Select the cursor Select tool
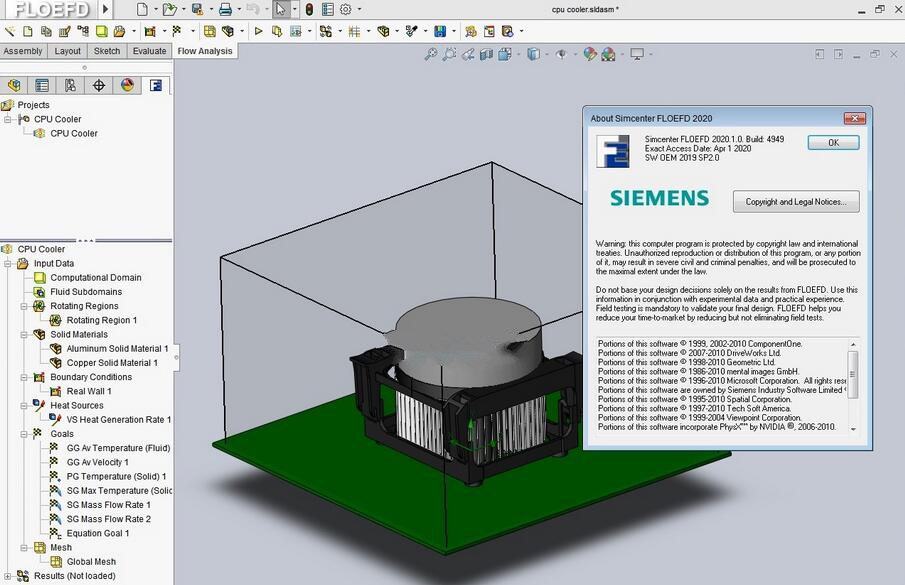This screenshot has width=905, height=585. 281,9
